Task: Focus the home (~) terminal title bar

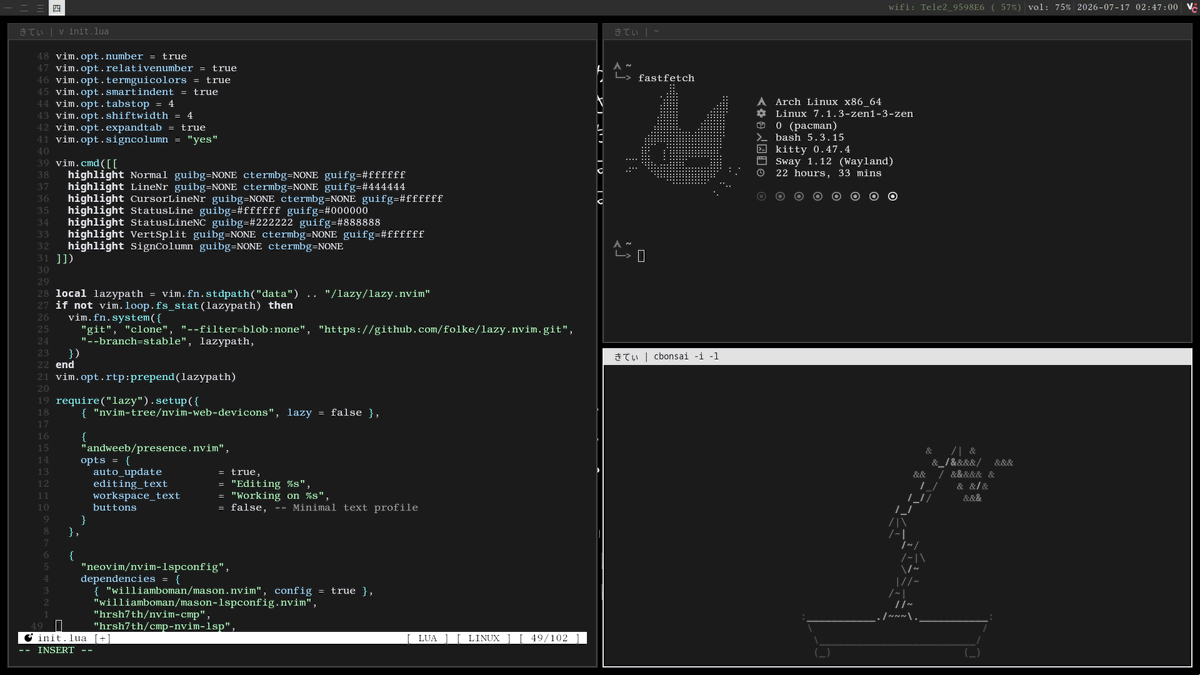Action: [x=897, y=32]
